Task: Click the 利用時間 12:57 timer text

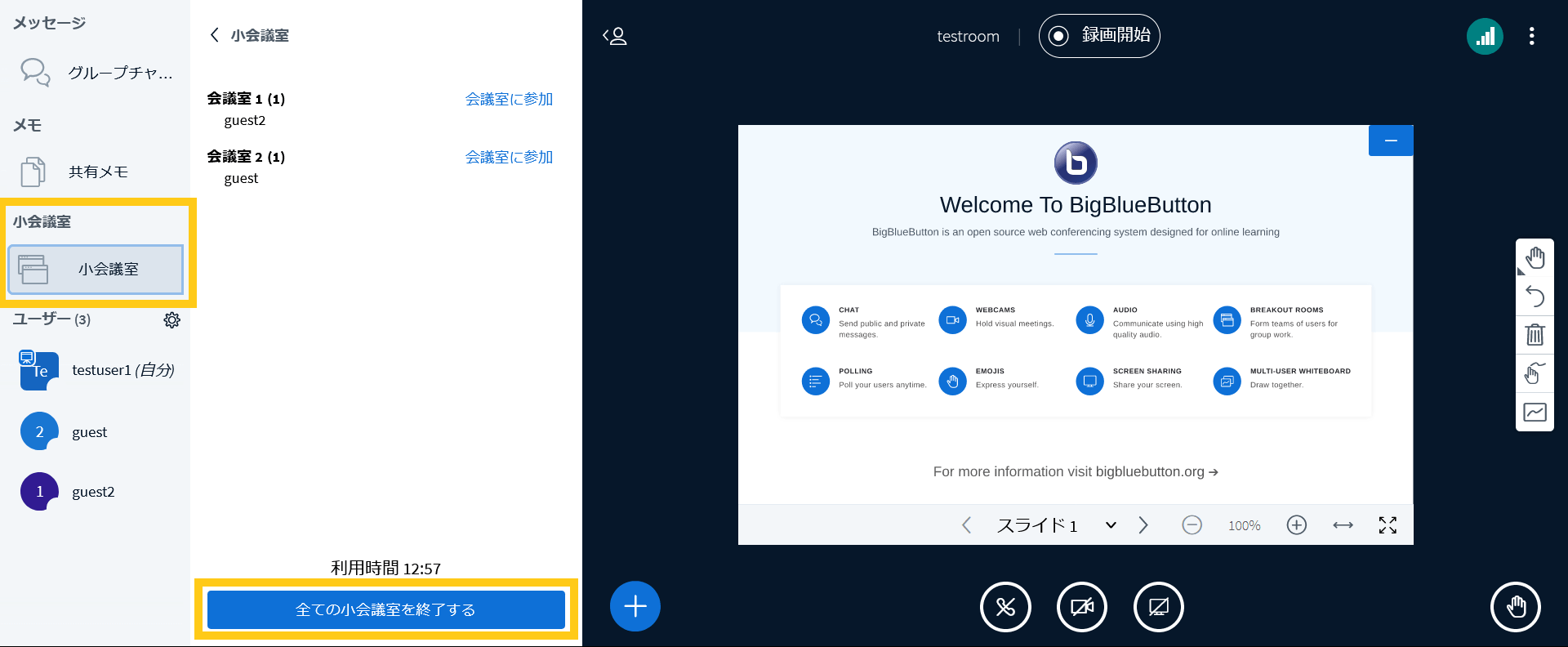Action: pyautogui.click(x=386, y=569)
